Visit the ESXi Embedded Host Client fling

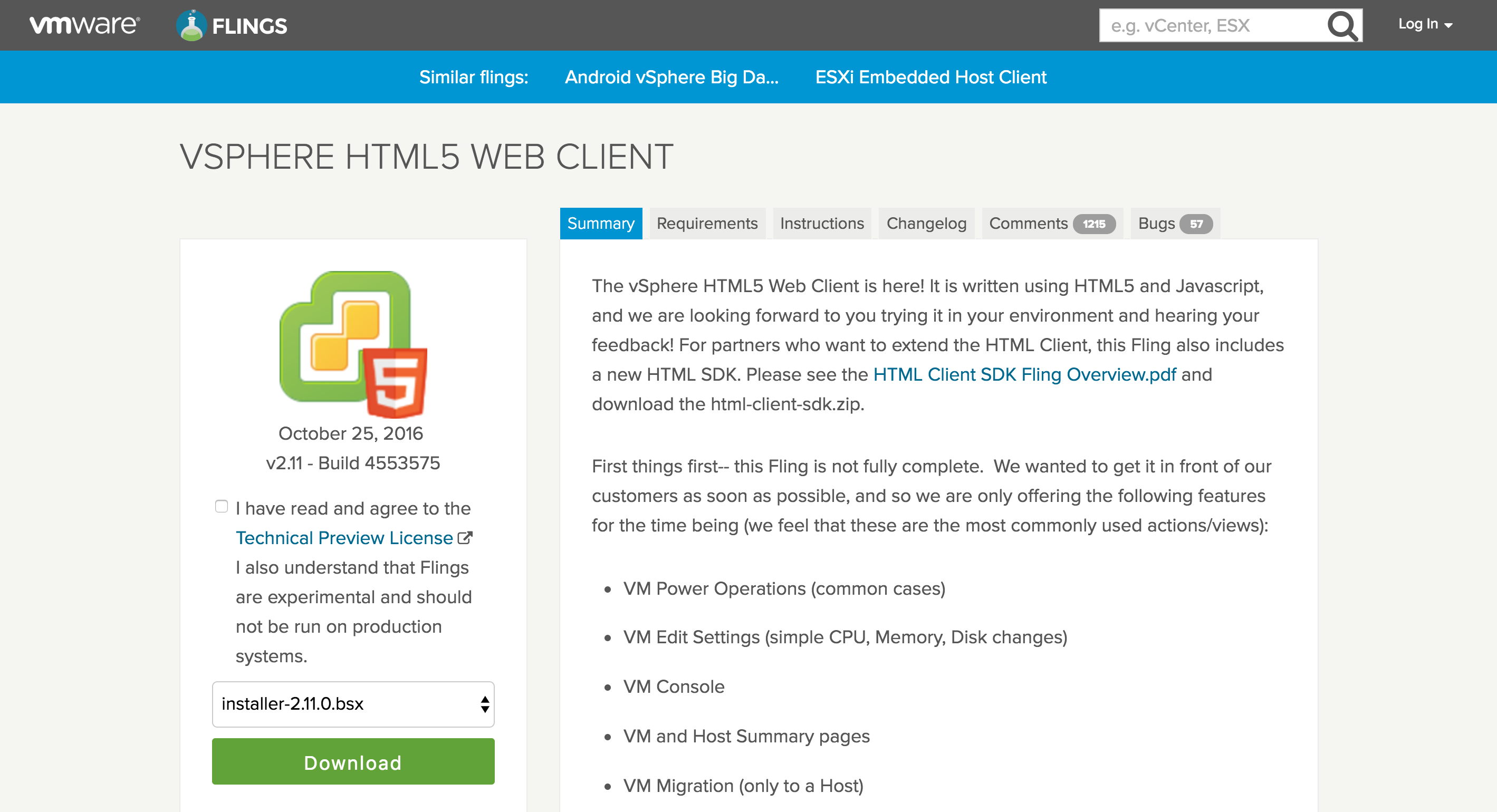[x=930, y=76]
